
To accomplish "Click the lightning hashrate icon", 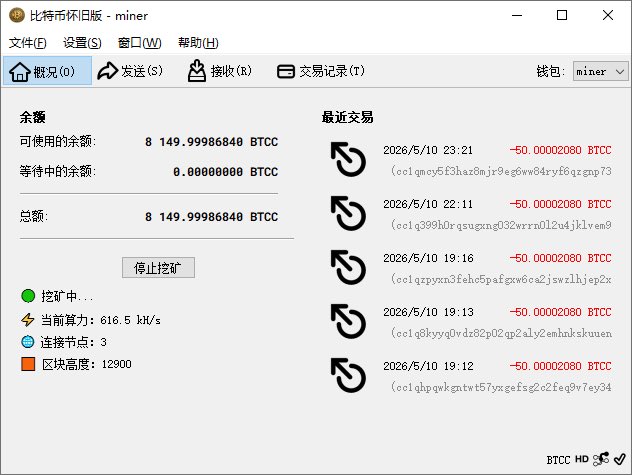I will pyautogui.click(x=28, y=320).
